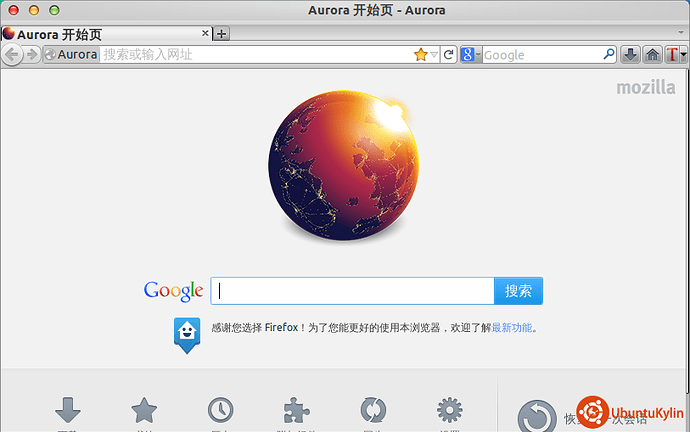Open Sync circular arrows icon
The width and height of the screenshot is (690, 432).
tap(373, 411)
